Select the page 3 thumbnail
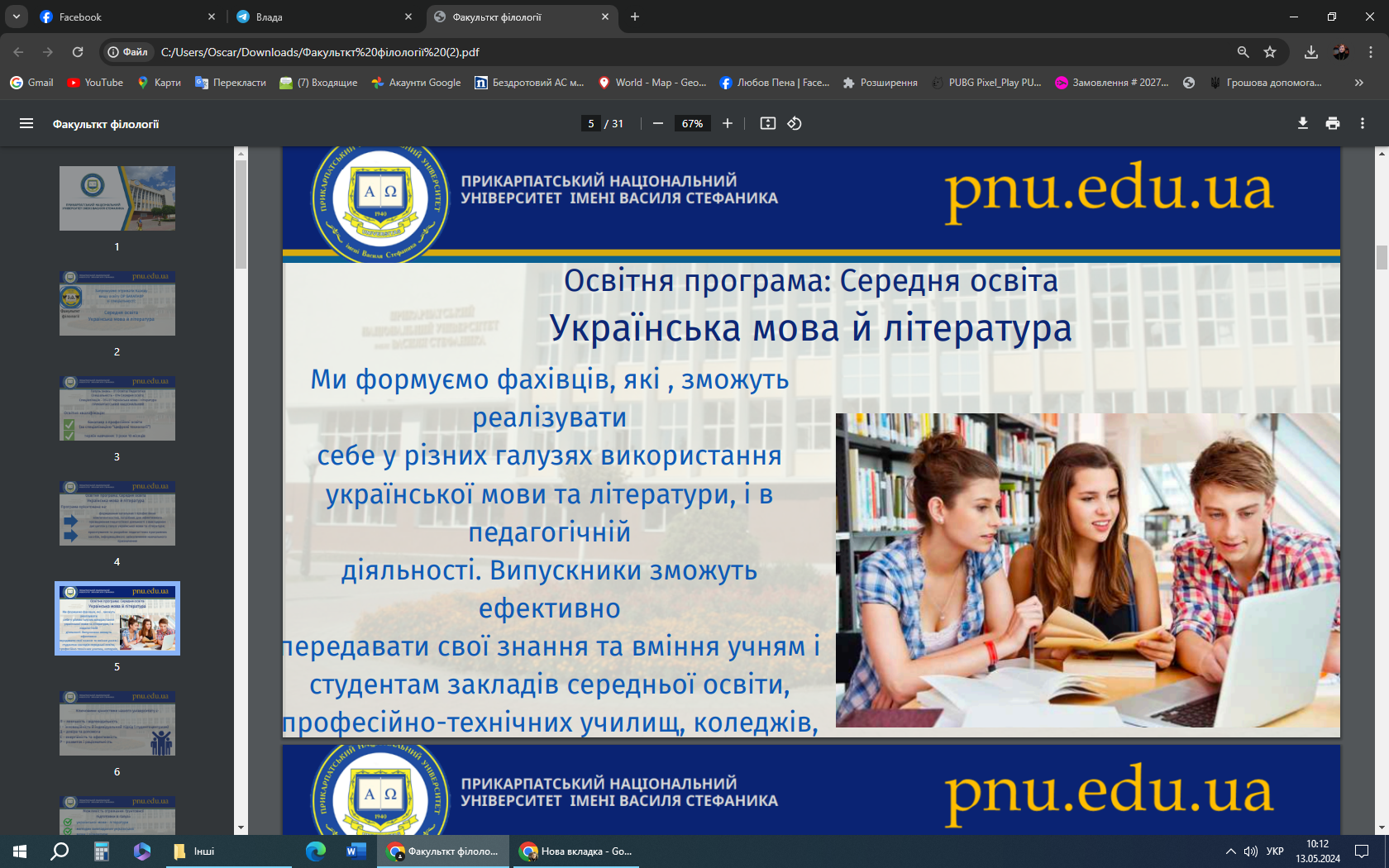The height and width of the screenshot is (868, 1389). (117, 408)
